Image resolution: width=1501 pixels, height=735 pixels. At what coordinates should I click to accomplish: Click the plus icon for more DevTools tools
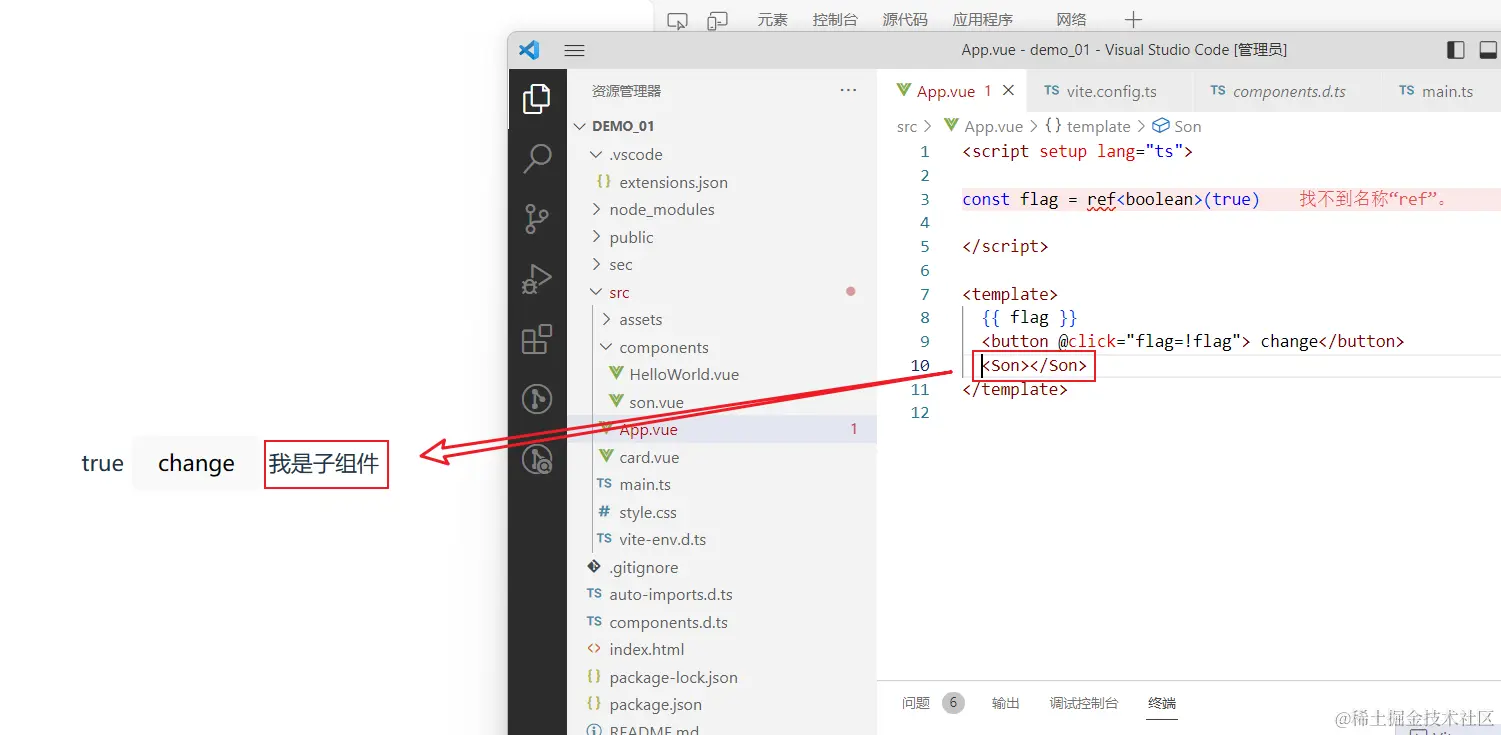coord(1133,20)
